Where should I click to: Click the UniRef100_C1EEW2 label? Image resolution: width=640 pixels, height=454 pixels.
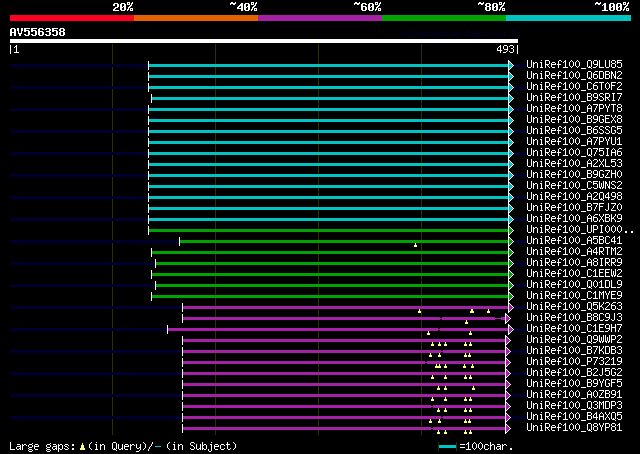pos(574,274)
